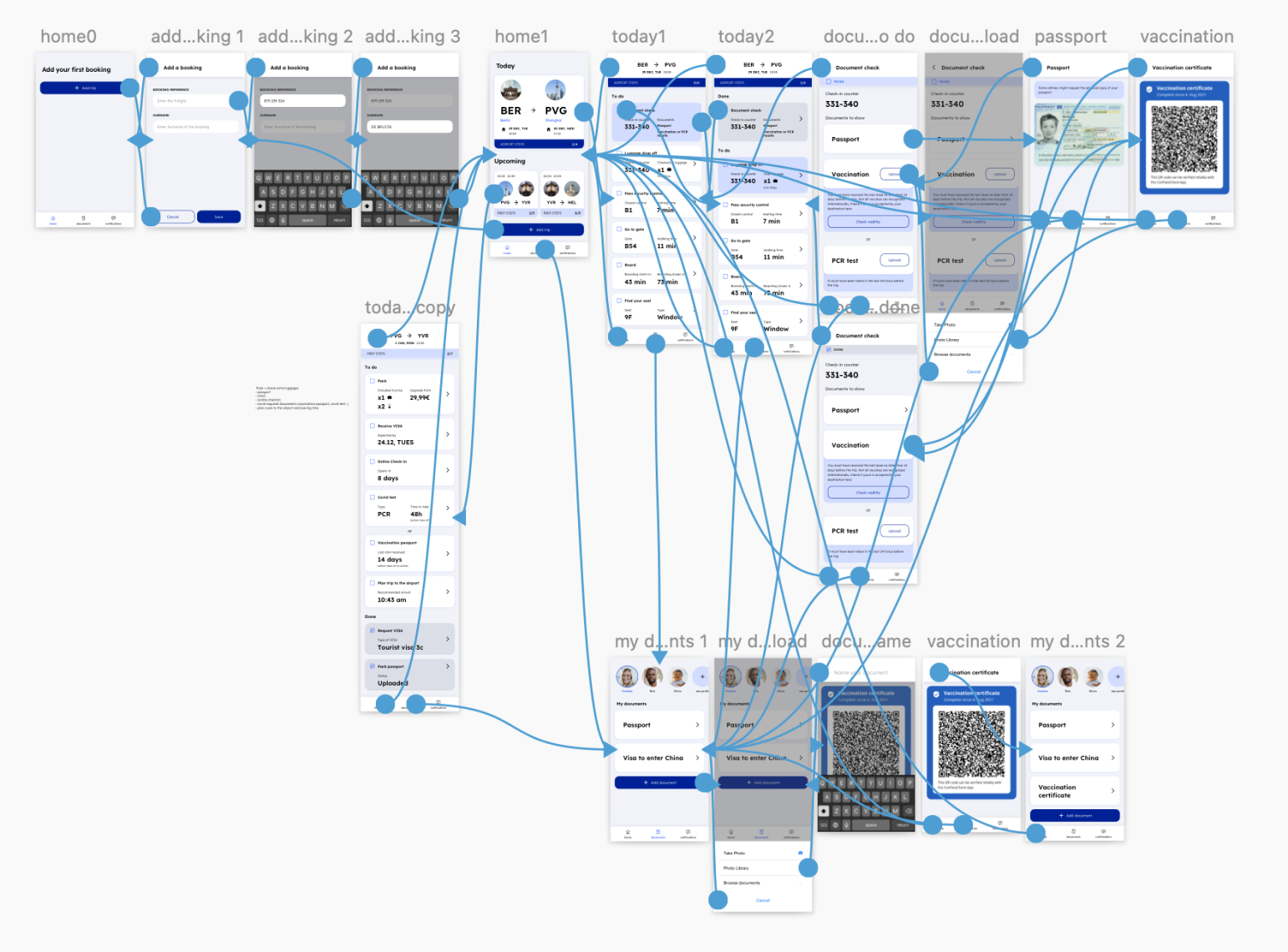Click backspace key in docu...ame keyboard
The image size is (1288, 952).
tap(909, 811)
